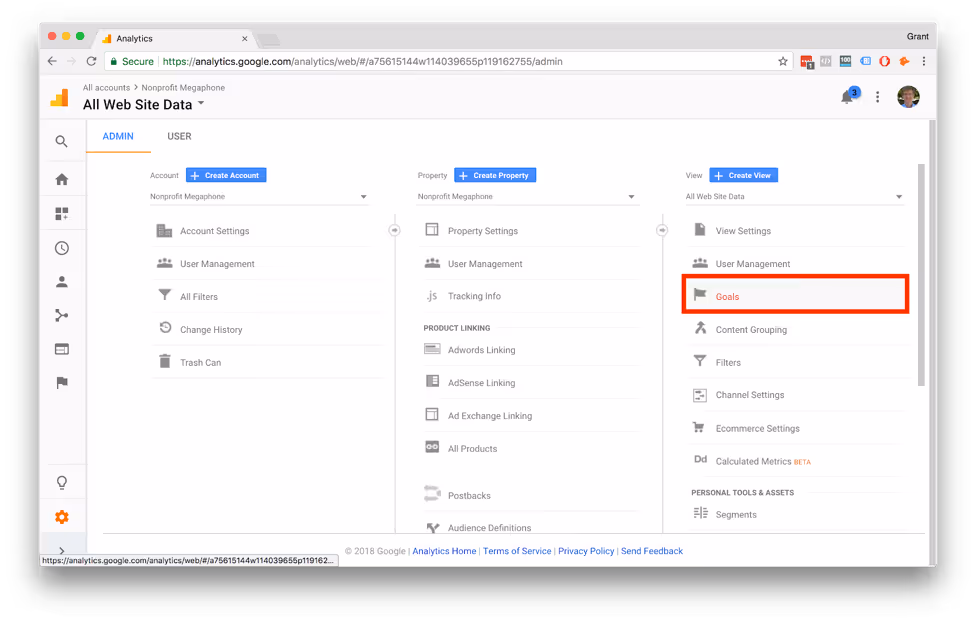The height and width of the screenshot is (623, 976).
Task: Open Behavior reports window icon in the sidebar
Action: pos(62,349)
